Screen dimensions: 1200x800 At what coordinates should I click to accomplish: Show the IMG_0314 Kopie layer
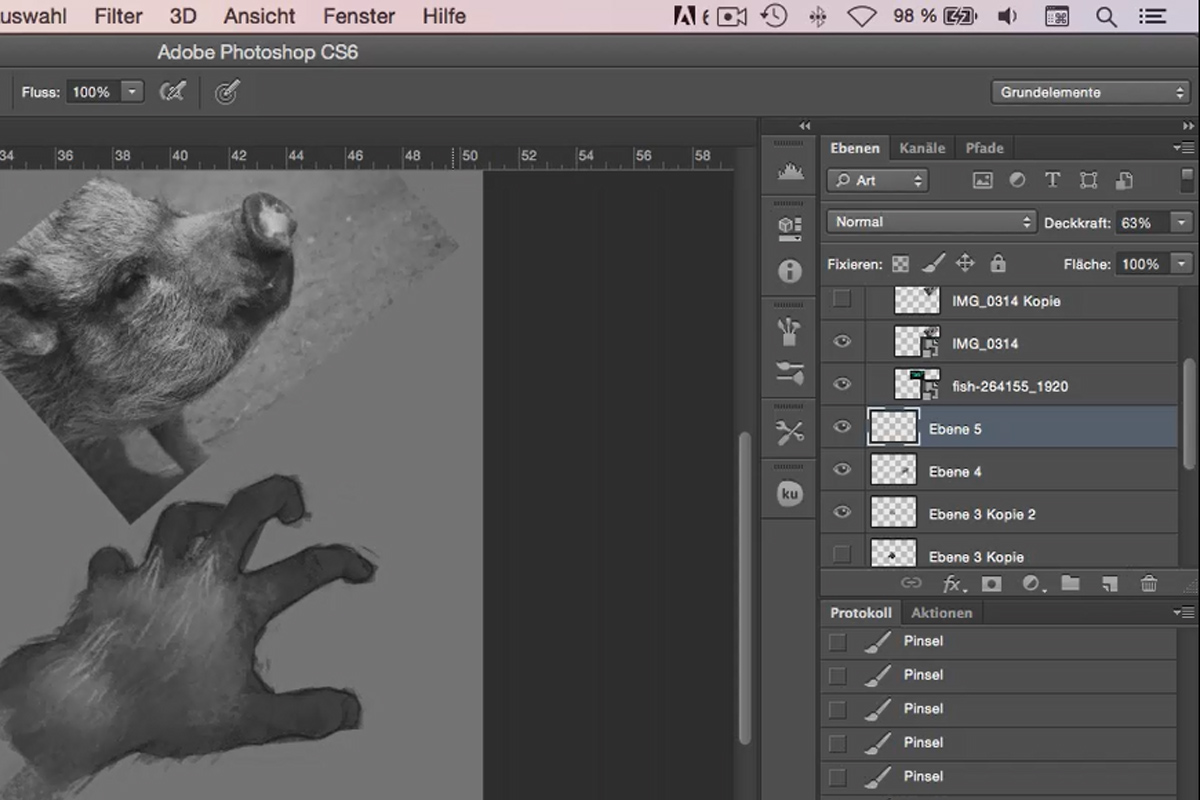(x=842, y=299)
